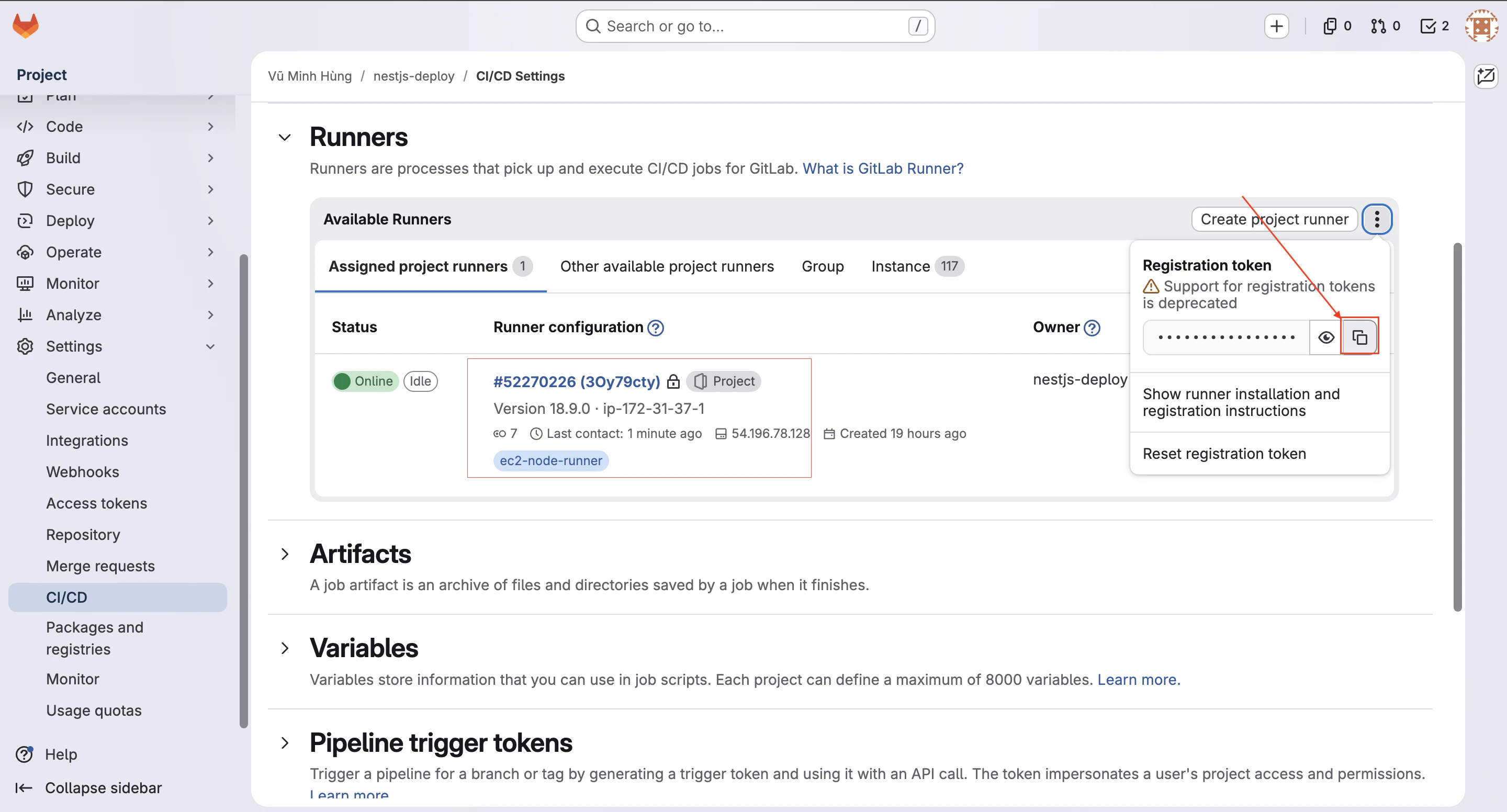
Task: Click the Settings gear icon
Action: (x=25, y=346)
